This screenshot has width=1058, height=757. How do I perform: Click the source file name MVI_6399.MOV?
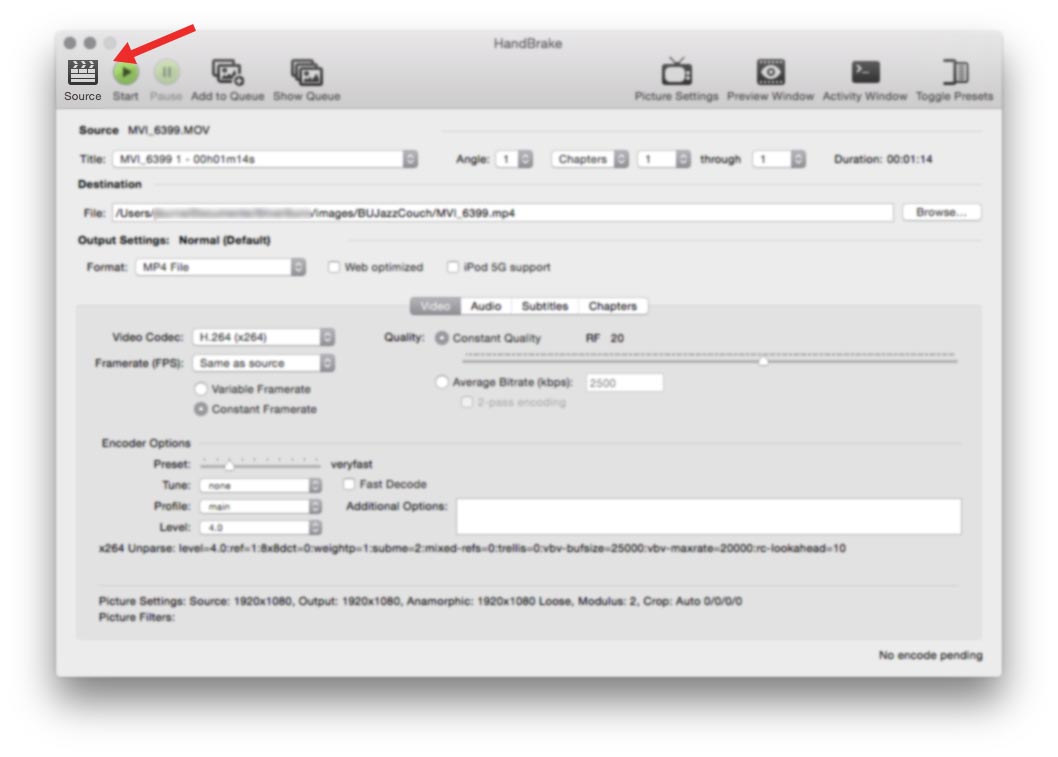pos(169,130)
